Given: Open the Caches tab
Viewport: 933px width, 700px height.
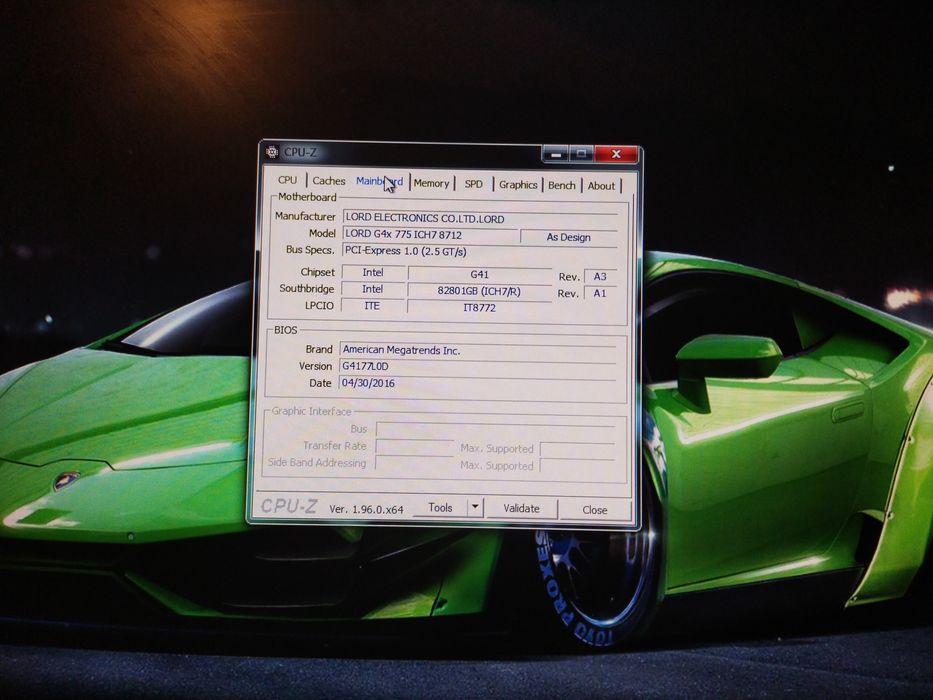Looking at the screenshot, I should 329,180.
